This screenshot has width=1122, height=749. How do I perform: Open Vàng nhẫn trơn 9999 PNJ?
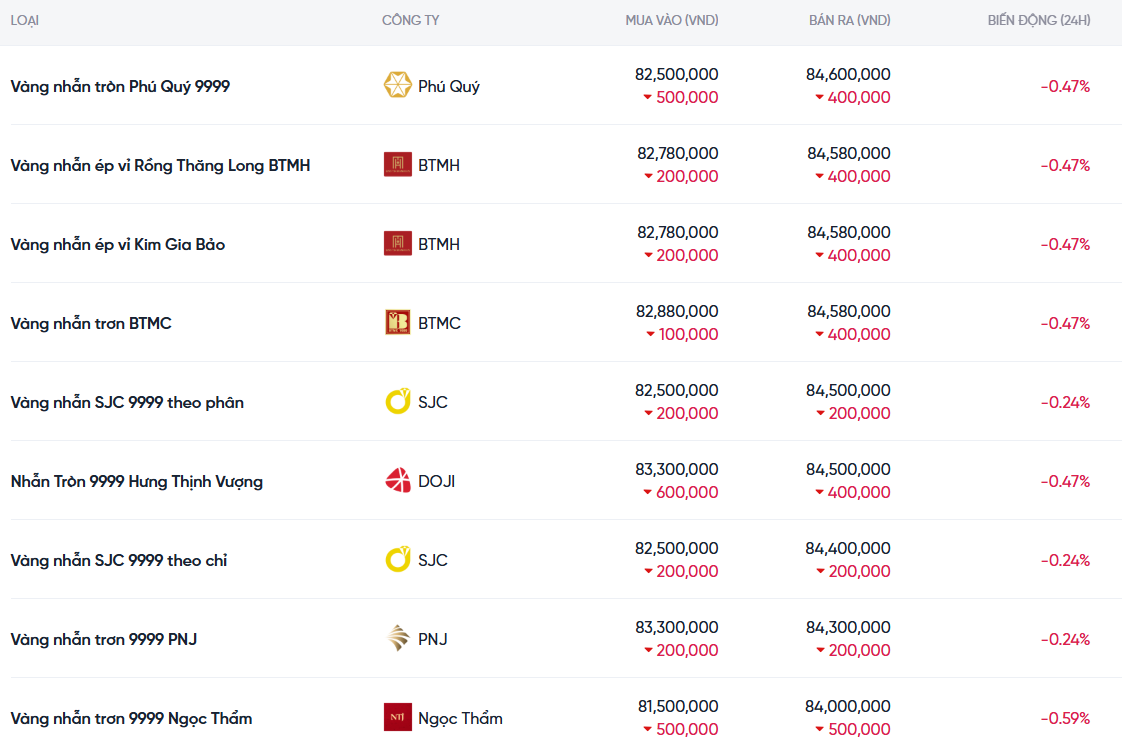104,639
